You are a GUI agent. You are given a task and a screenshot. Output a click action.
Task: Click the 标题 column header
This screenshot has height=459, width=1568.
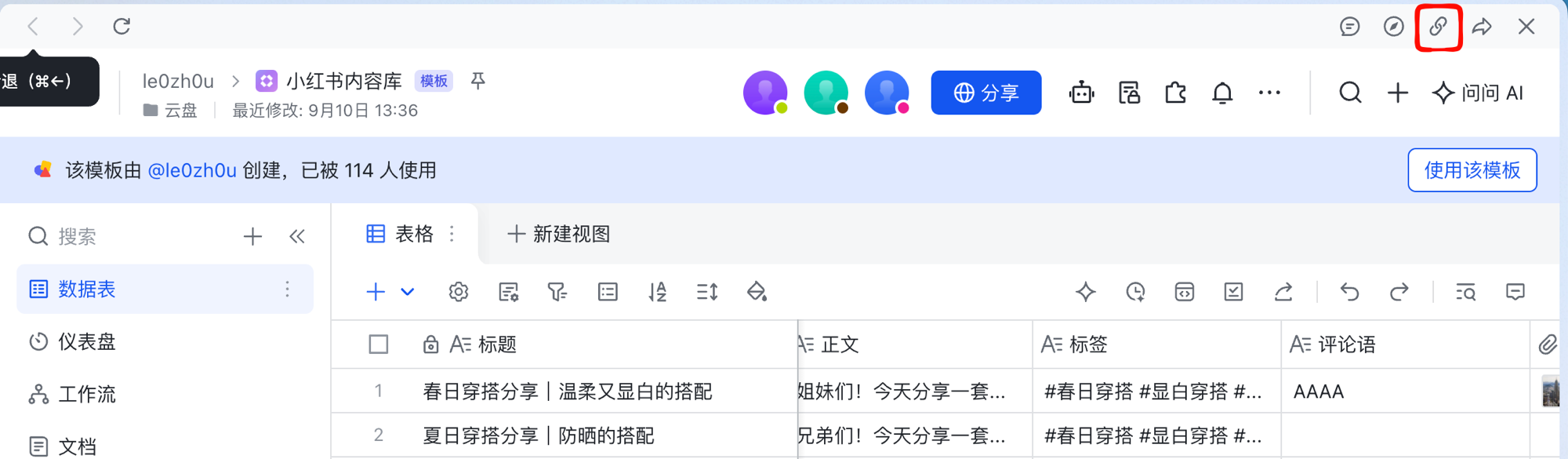coord(564,344)
